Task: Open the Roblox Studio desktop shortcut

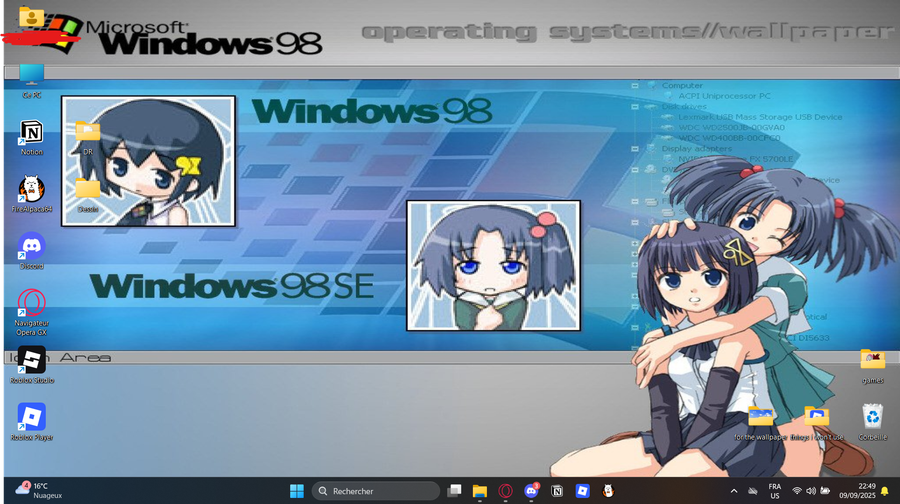Action: [x=32, y=365]
